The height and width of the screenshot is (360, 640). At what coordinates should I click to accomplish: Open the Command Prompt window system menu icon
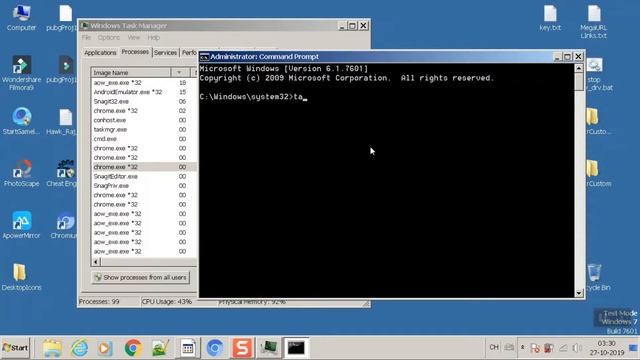point(204,57)
